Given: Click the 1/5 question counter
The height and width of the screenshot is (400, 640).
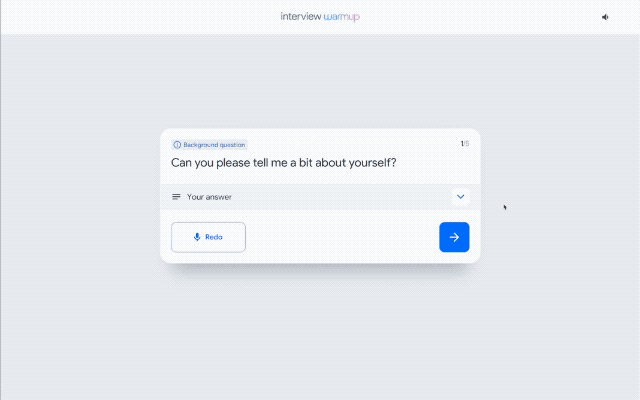Looking at the screenshot, I should point(464,144).
